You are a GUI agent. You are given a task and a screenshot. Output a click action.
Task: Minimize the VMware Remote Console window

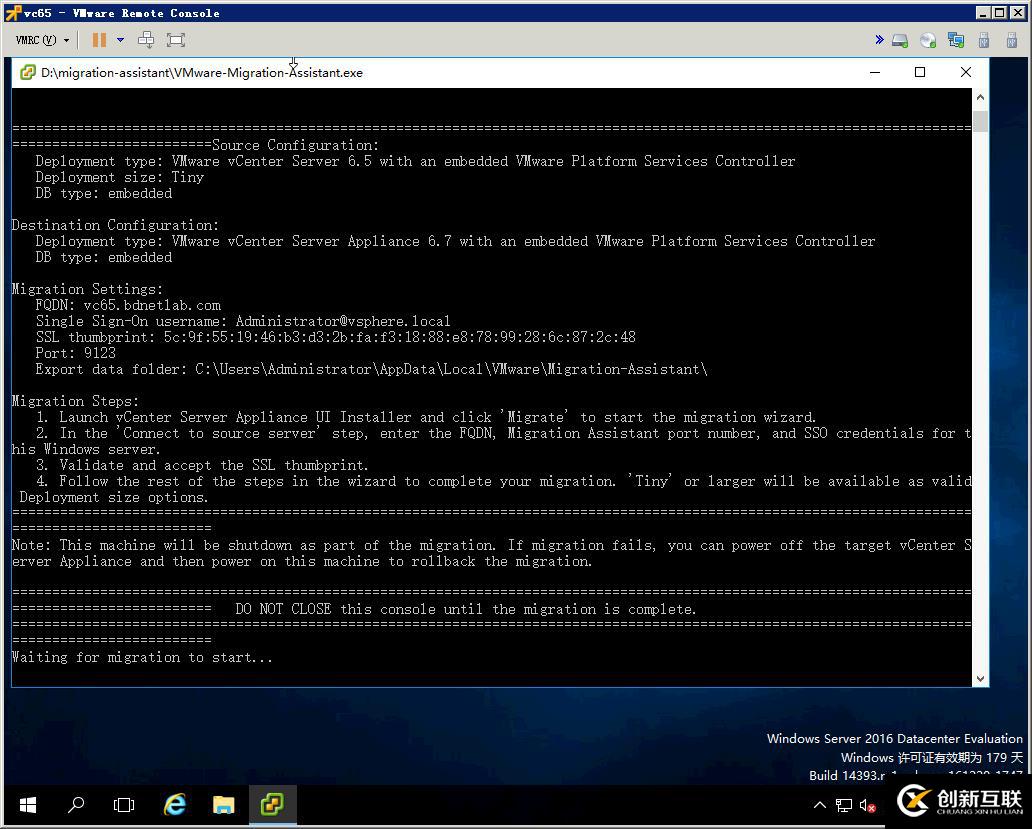(x=983, y=13)
